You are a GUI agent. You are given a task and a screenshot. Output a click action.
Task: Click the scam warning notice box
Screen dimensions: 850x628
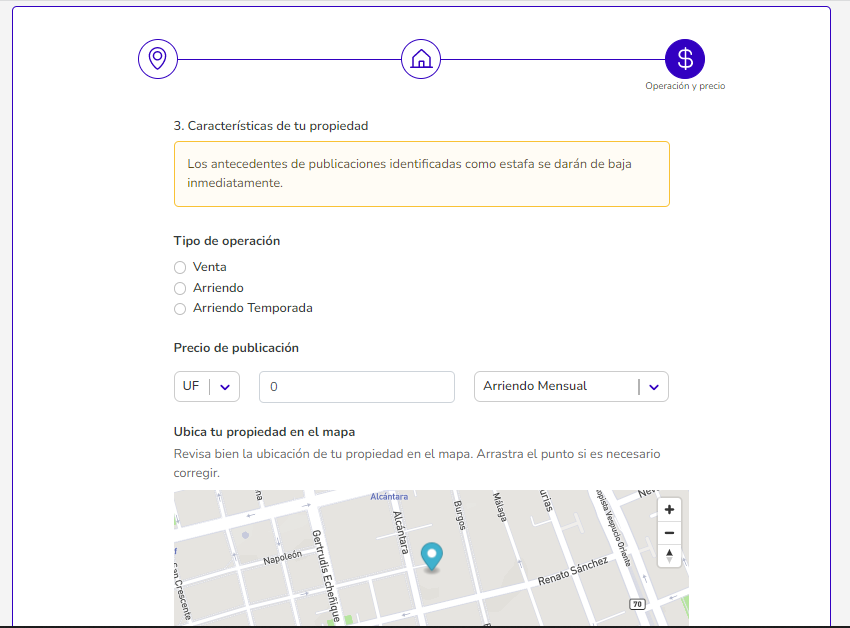pos(421,174)
